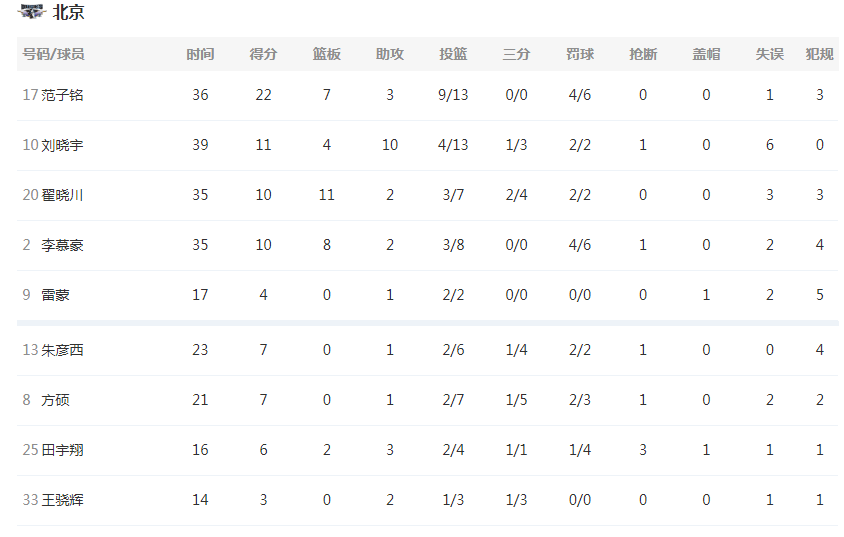The image size is (844, 537).
Task: Open the 北京 team name heading
Action: click(68, 12)
